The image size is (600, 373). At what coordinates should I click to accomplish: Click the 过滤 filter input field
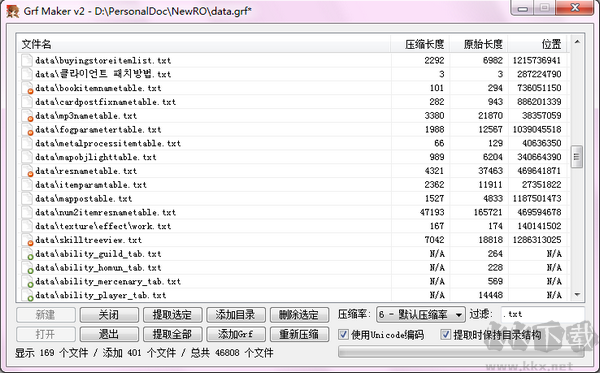pos(542,314)
